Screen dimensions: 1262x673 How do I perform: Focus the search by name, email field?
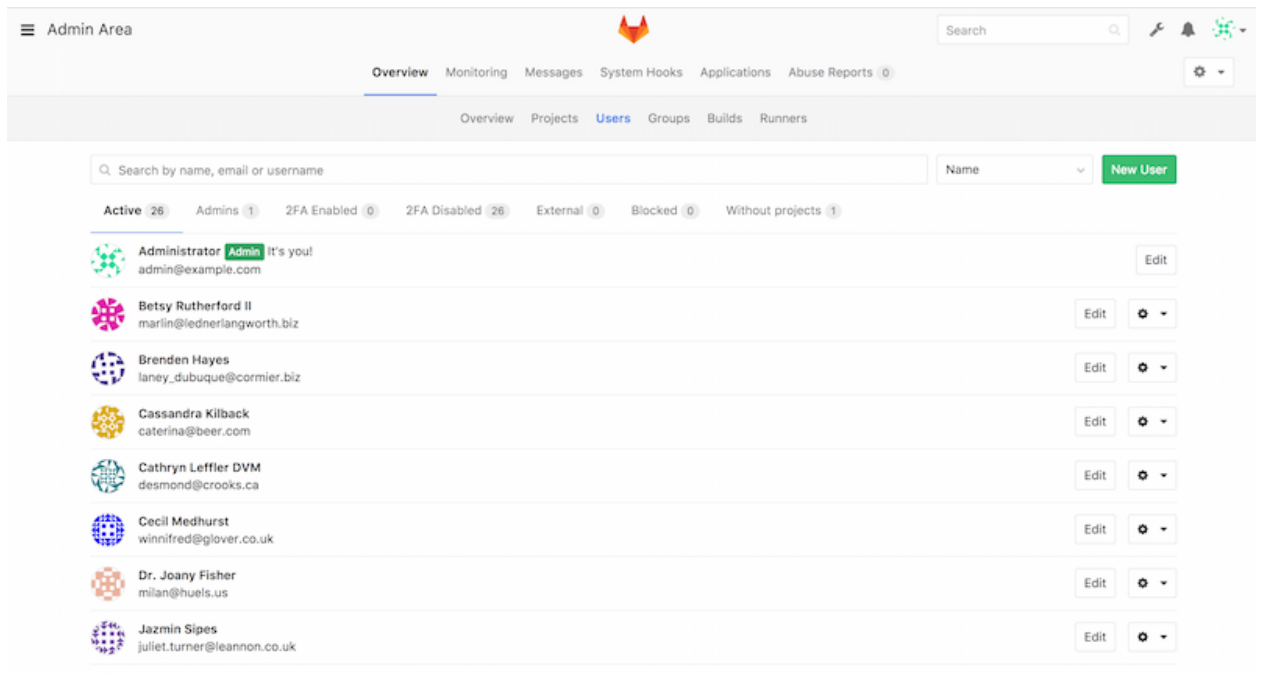point(509,170)
